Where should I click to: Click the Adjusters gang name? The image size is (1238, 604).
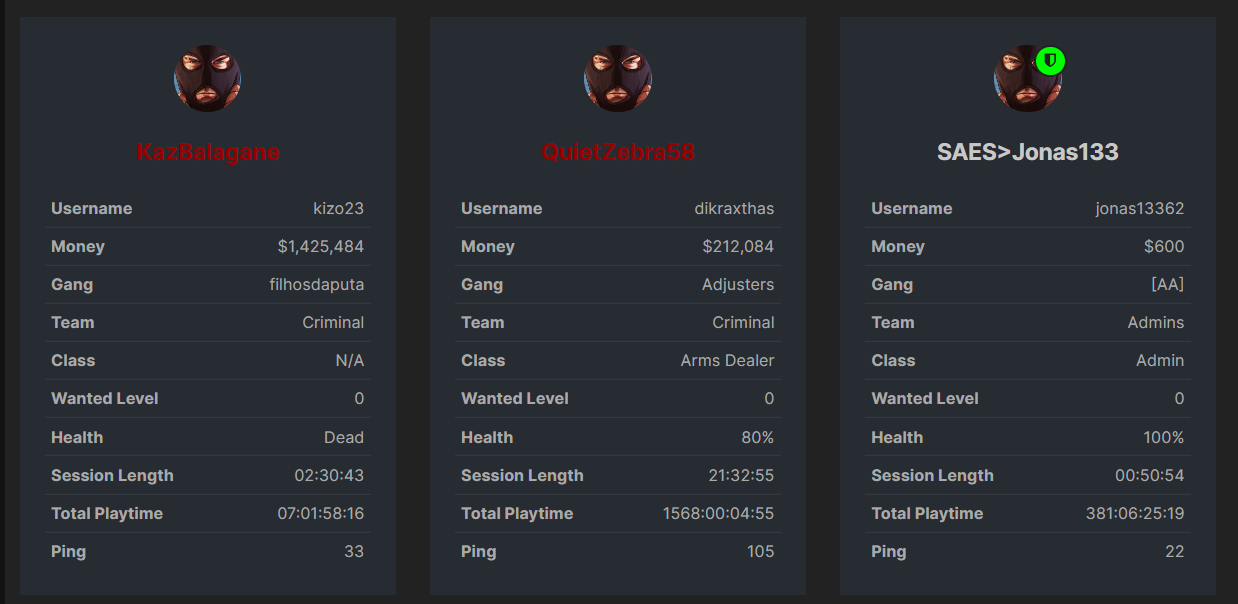[x=738, y=284]
